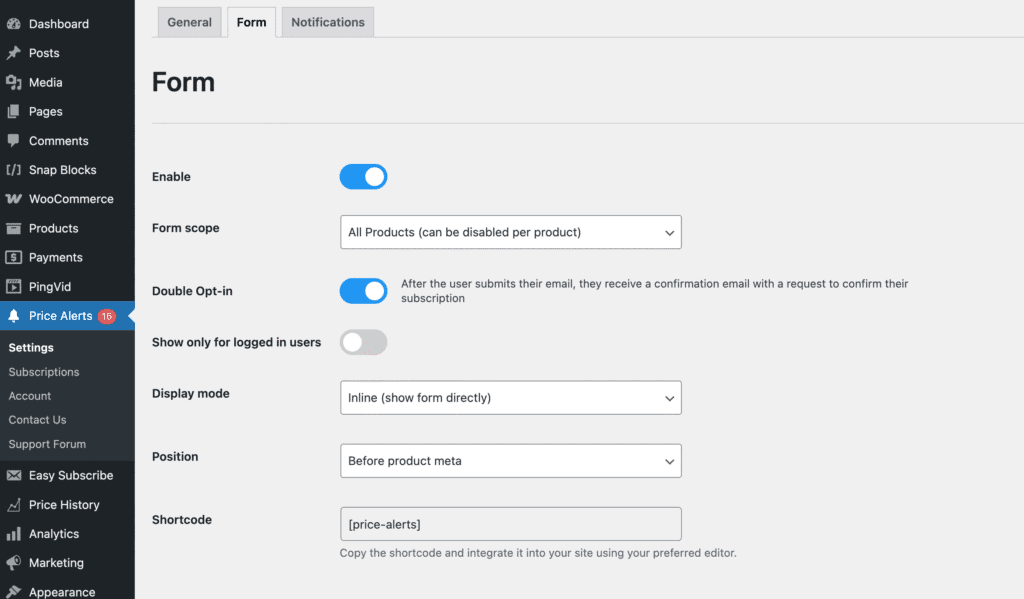Click the Posts pushpin icon
Image resolution: width=1024 pixels, height=599 pixels.
(14, 53)
